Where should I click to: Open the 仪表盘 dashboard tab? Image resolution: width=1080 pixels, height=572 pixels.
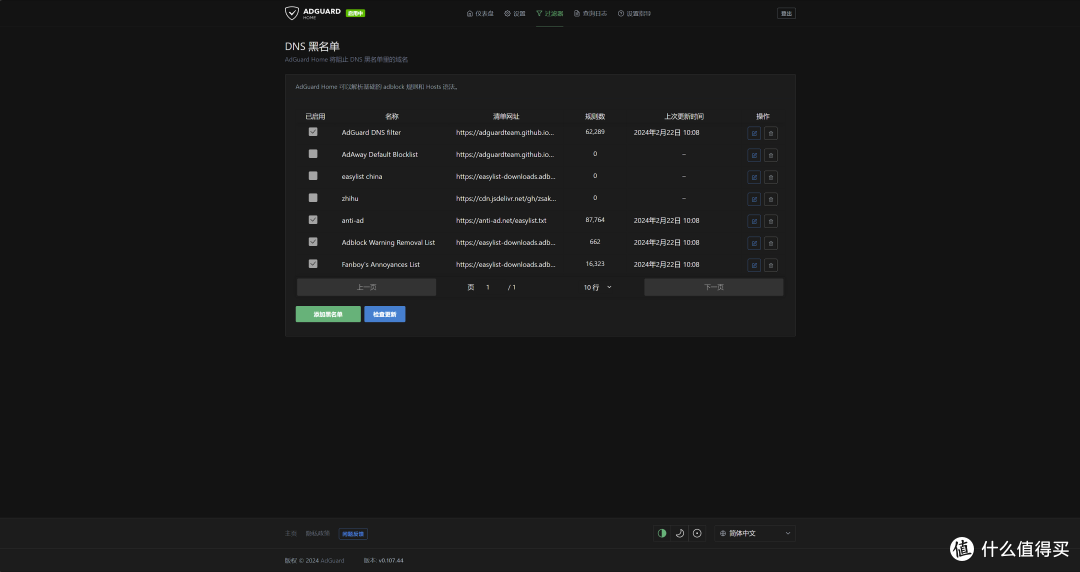(480, 14)
